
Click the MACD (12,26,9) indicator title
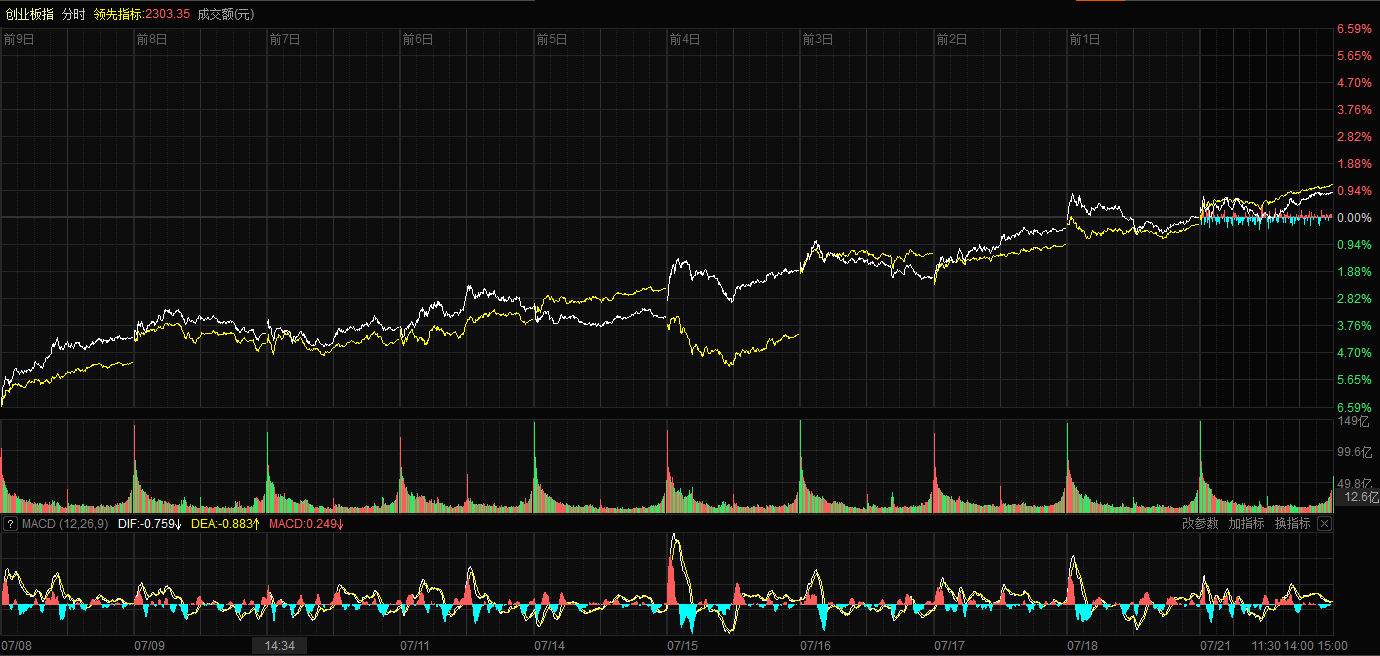(x=65, y=524)
